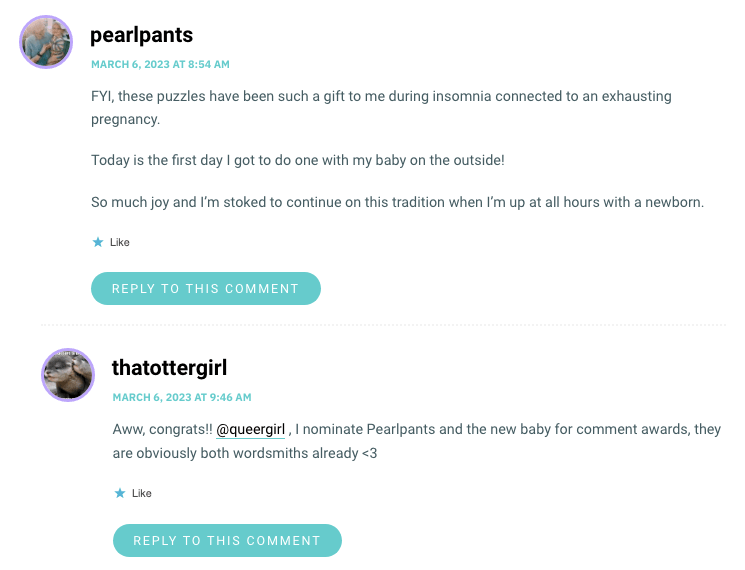
Task: Click the dotted divider between comments
Action: coord(383,325)
